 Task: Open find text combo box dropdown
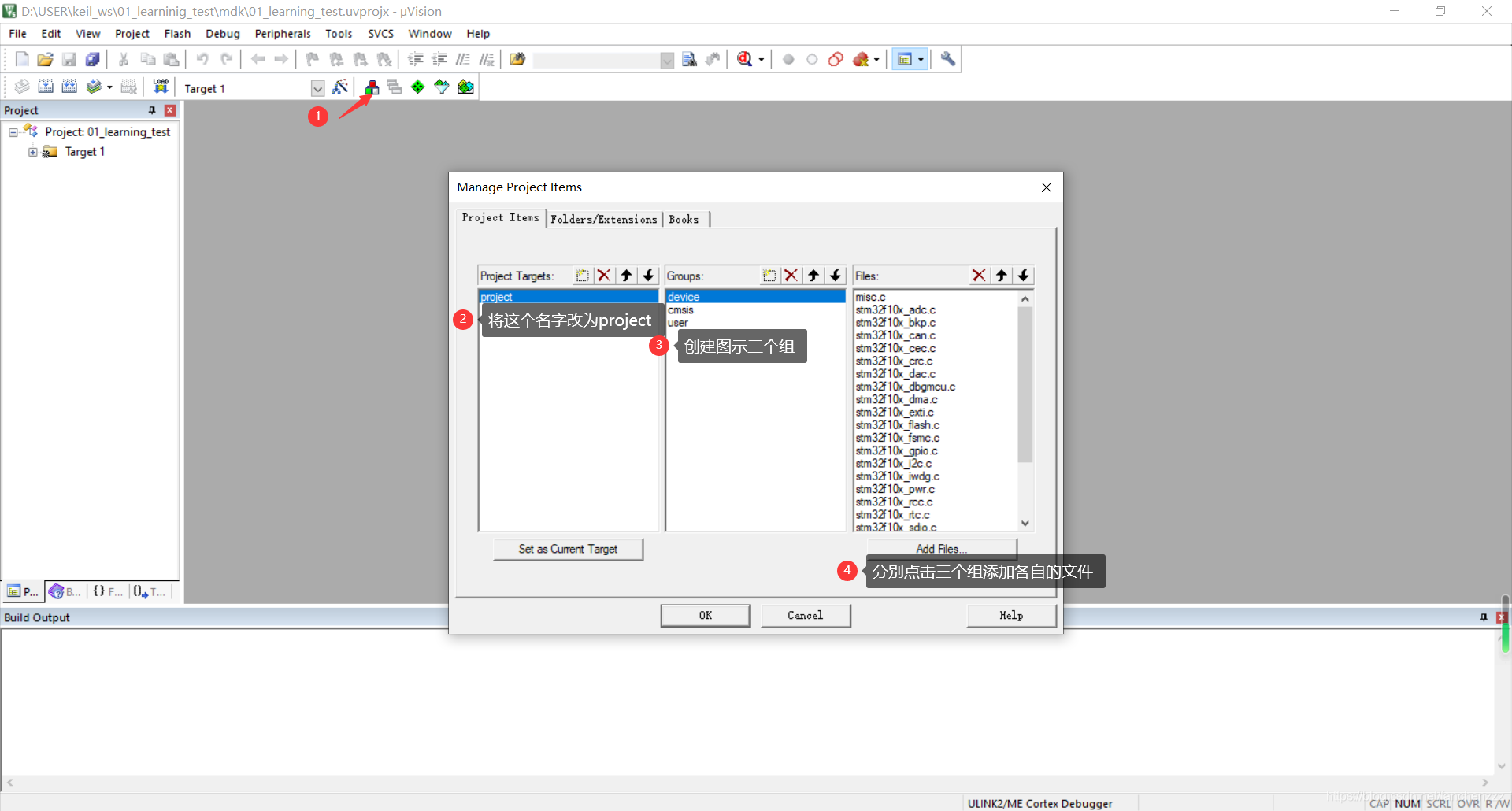pos(667,61)
